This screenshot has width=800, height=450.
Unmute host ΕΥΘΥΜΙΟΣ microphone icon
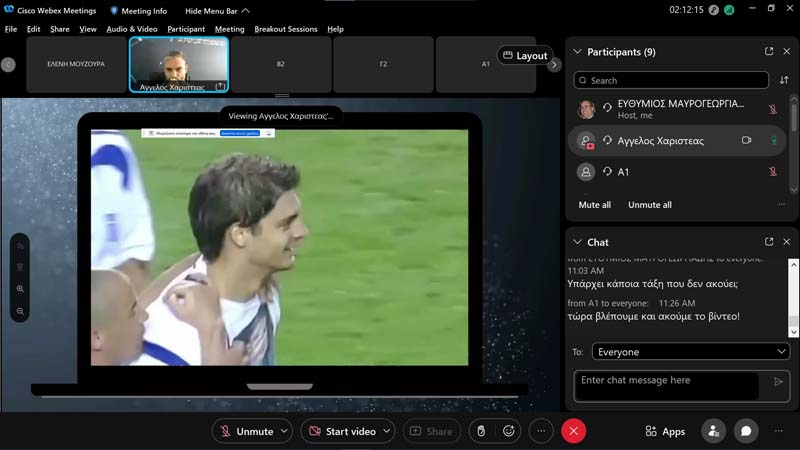click(x=773, y=109)
